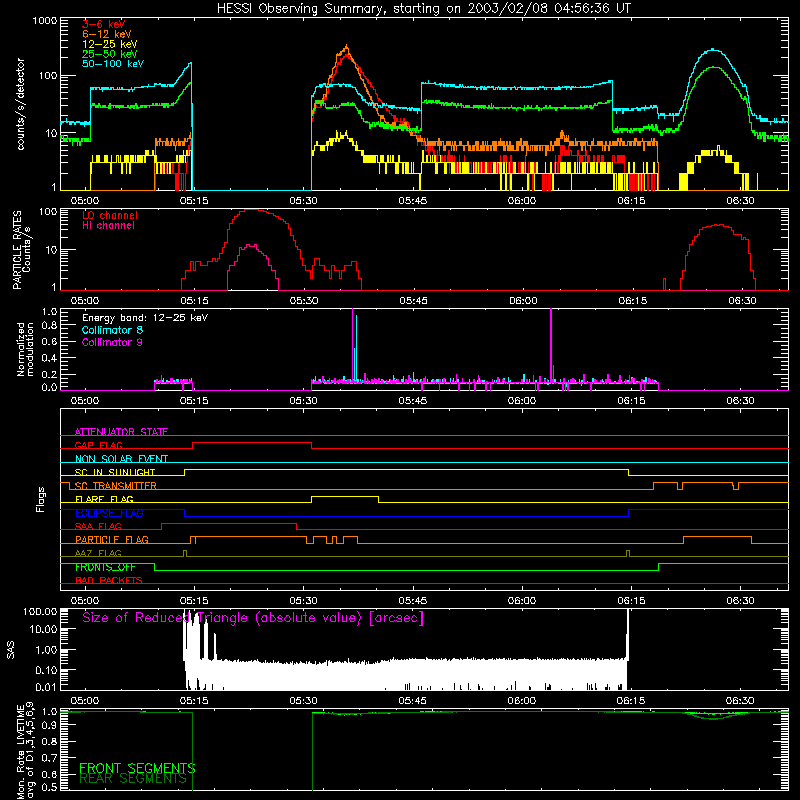Select the 25-50 keV legend label

point(109,54)
